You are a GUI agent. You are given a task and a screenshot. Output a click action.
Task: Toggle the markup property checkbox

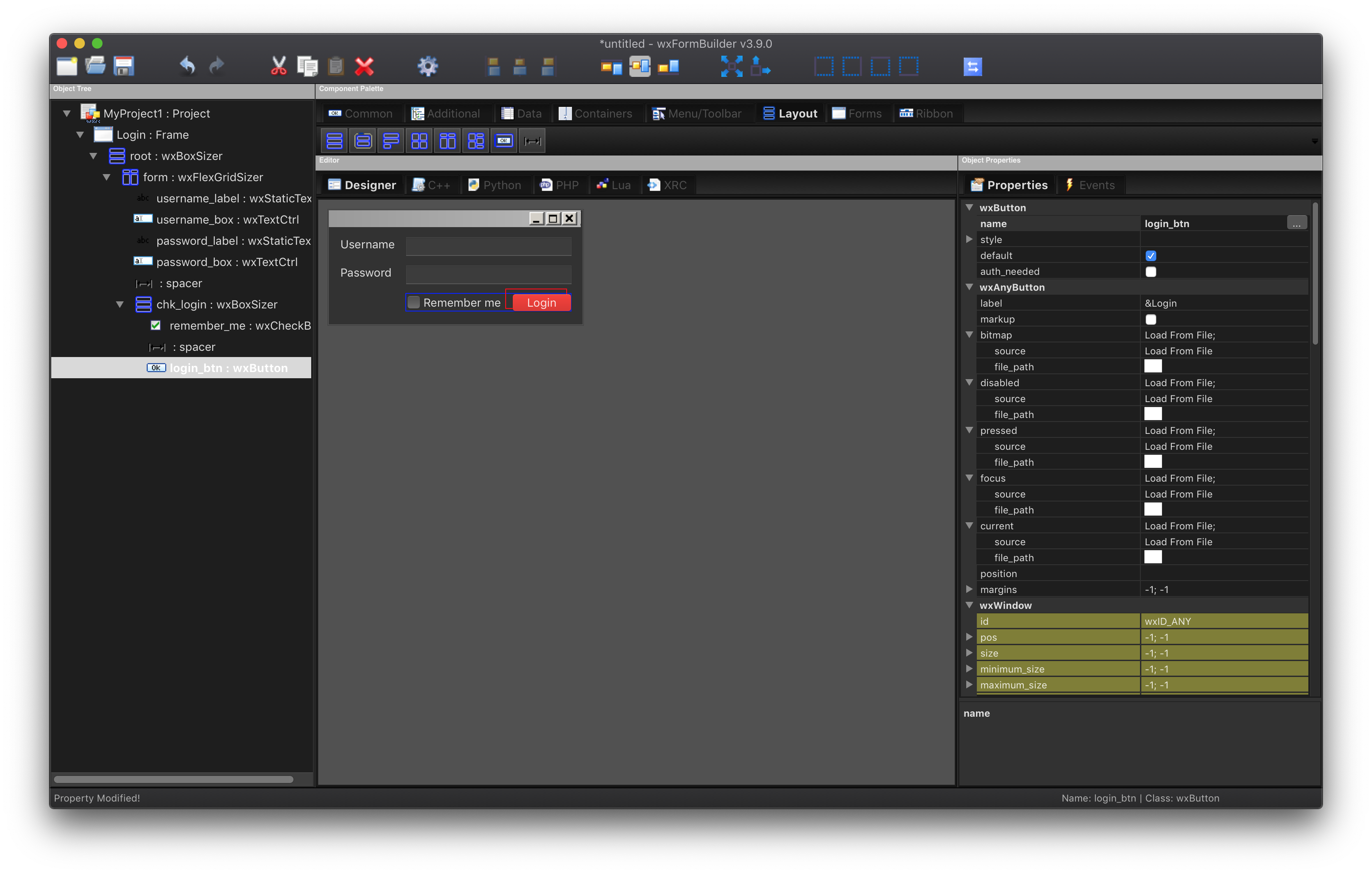click(1151, 319)
